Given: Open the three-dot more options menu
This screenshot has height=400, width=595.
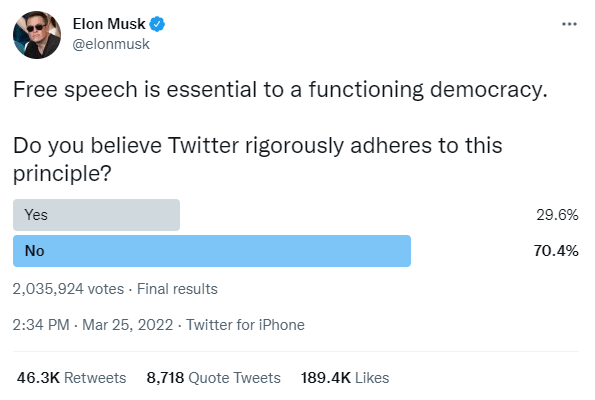Looking at the screenshot, I should [x=569, y=24].
